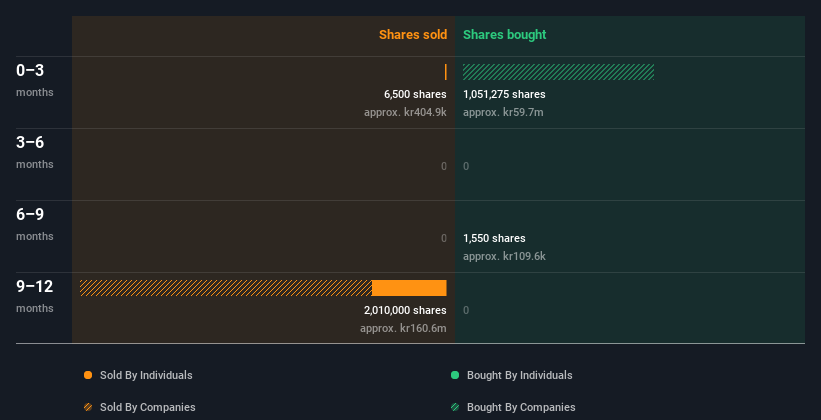Image resolution: width=821 pixels, height=420 pixels.
Task: Select the Bought By Individuals legend label
Action: coord(519,375)
